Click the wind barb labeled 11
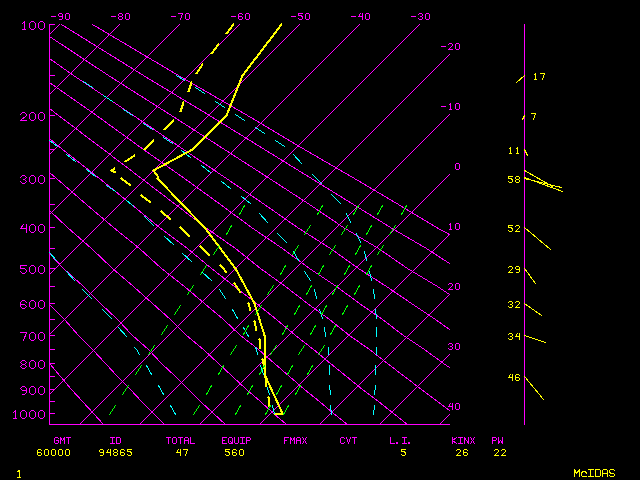This screenshot has height=480, width=640. tap(526, 152)
